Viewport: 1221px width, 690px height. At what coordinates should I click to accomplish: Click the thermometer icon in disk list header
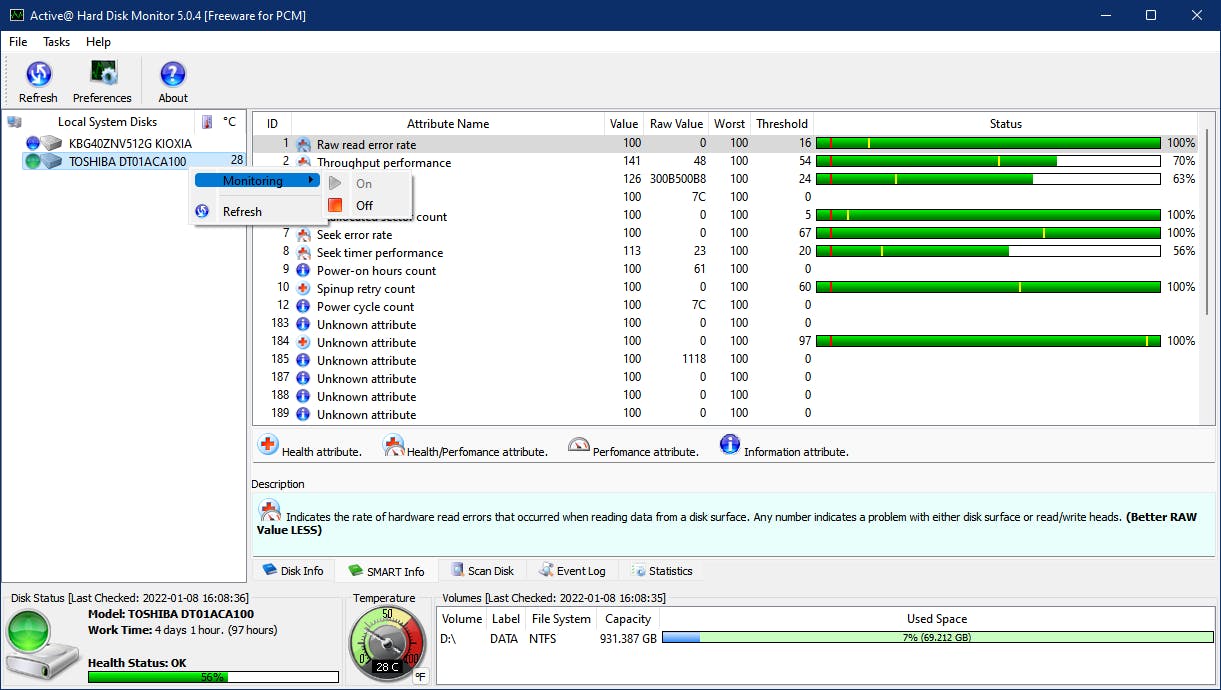207,122
